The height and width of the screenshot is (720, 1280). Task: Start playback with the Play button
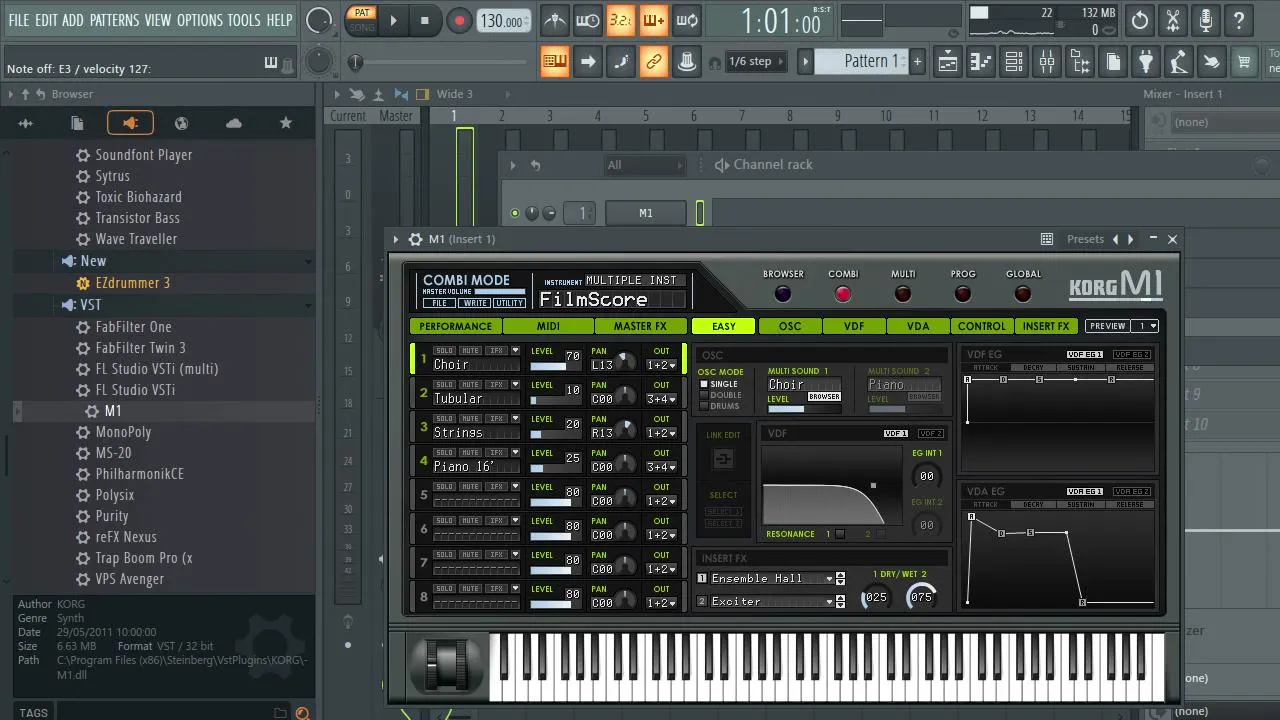pos(393,20)
